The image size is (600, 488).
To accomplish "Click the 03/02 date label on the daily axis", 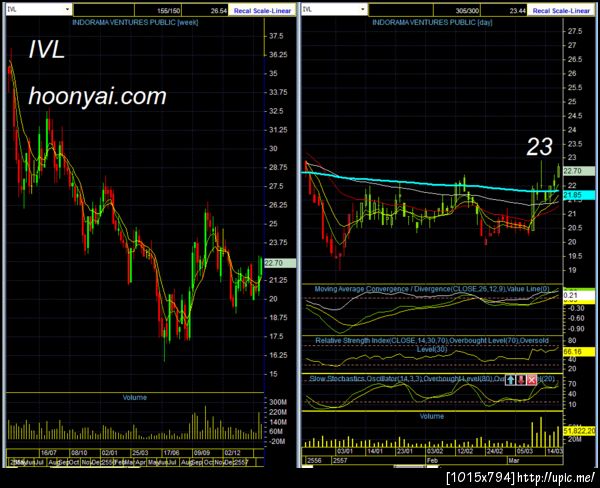I will (435, 451).
